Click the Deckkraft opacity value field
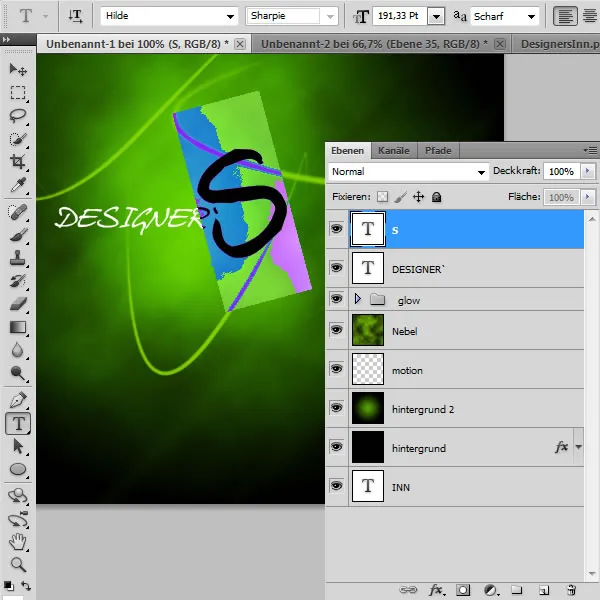 pos(561,172)
